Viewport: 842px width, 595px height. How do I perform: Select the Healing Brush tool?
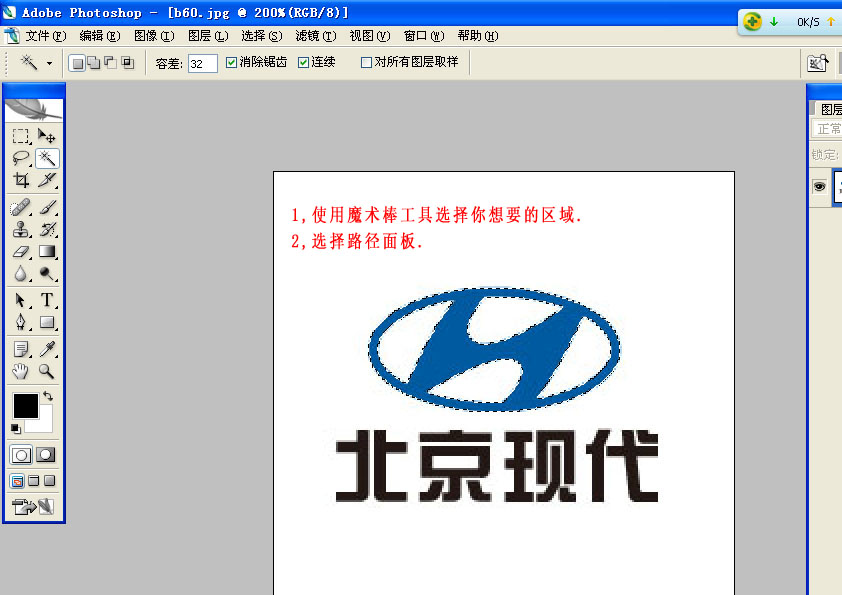[20, 207]
